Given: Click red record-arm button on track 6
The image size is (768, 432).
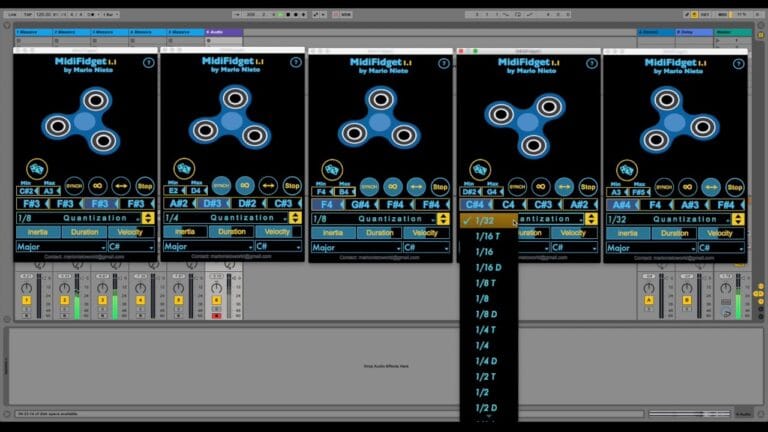Looking at the screenshot, I should pos(216,316).
